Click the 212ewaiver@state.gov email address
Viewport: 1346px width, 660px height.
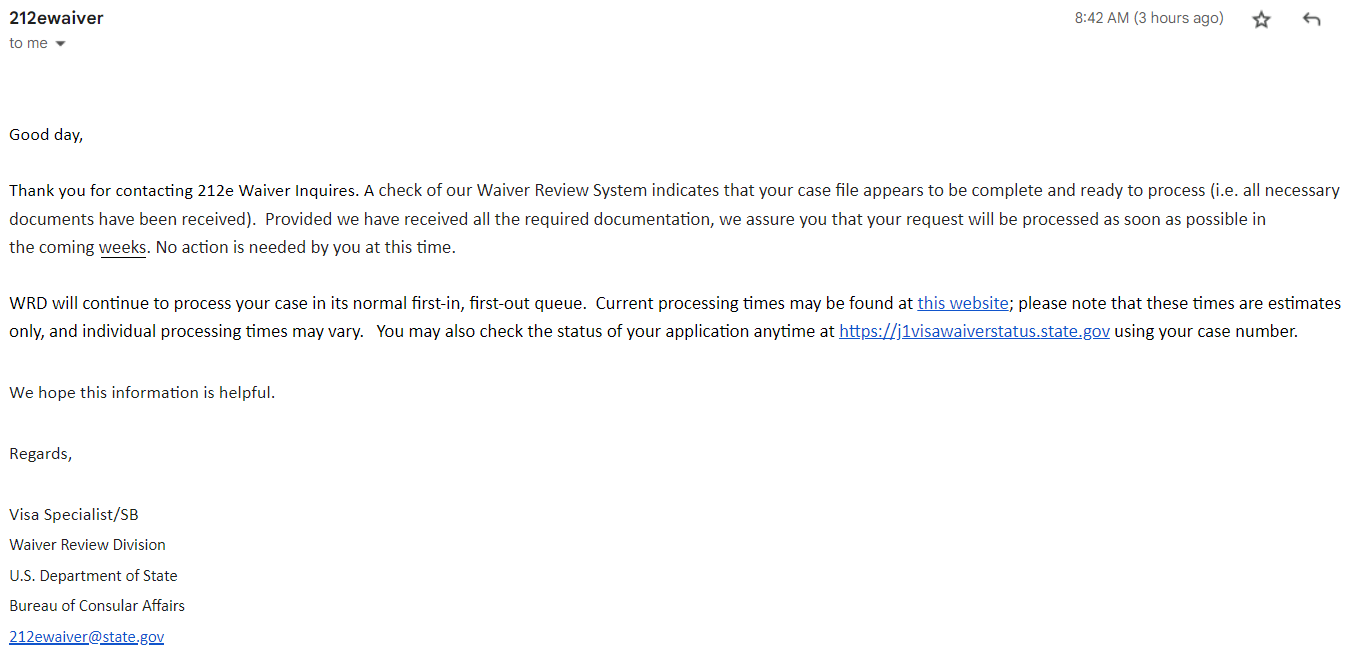[87, 636]
